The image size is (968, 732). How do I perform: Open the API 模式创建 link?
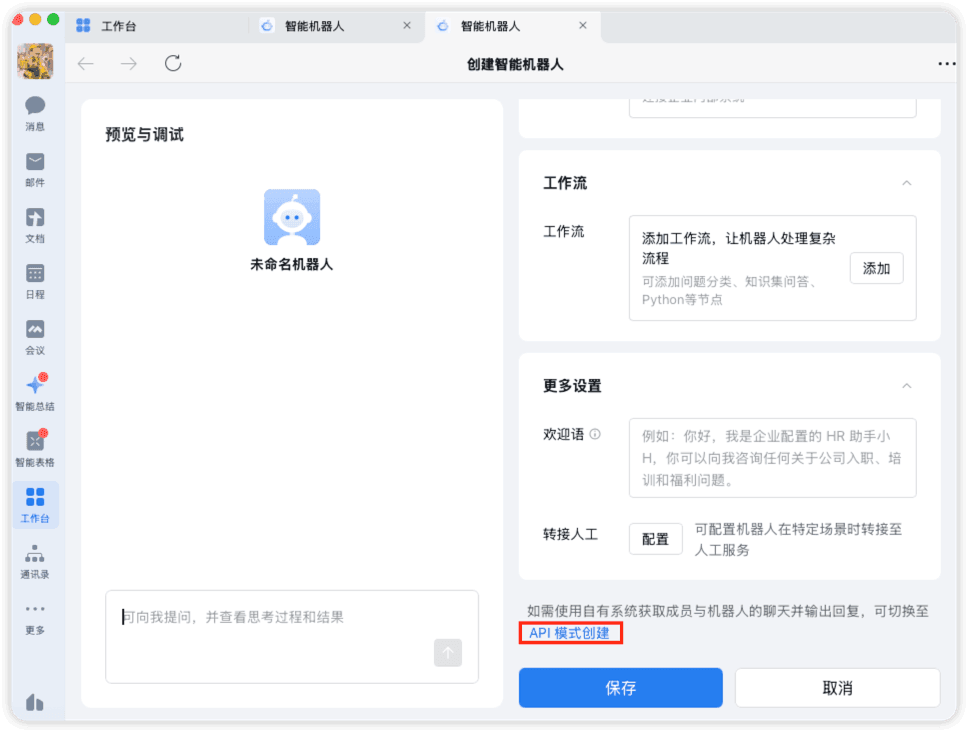click(x=569, y=633)
